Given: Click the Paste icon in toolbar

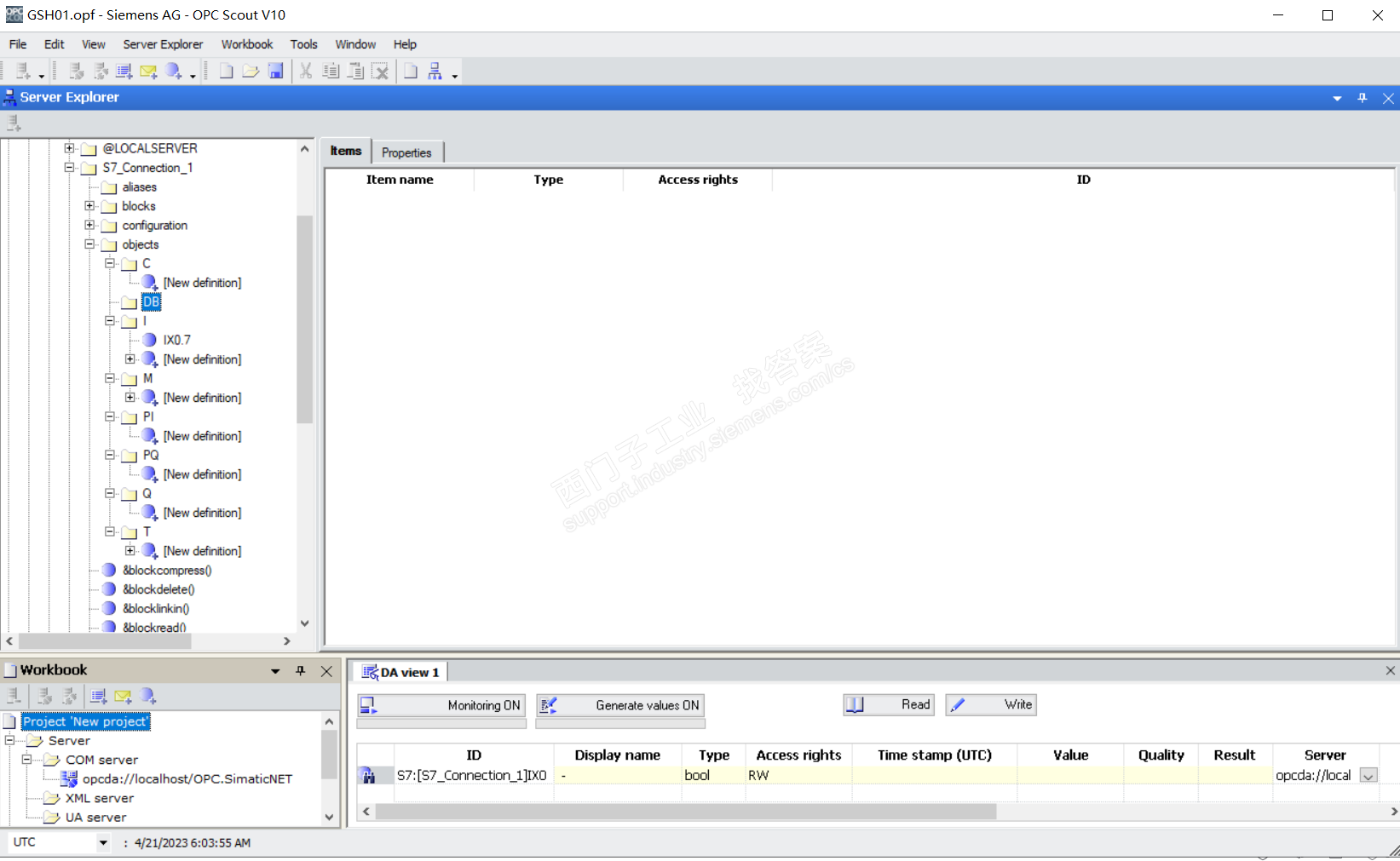Looking at the screenshot, I should (x=355, y=72).
